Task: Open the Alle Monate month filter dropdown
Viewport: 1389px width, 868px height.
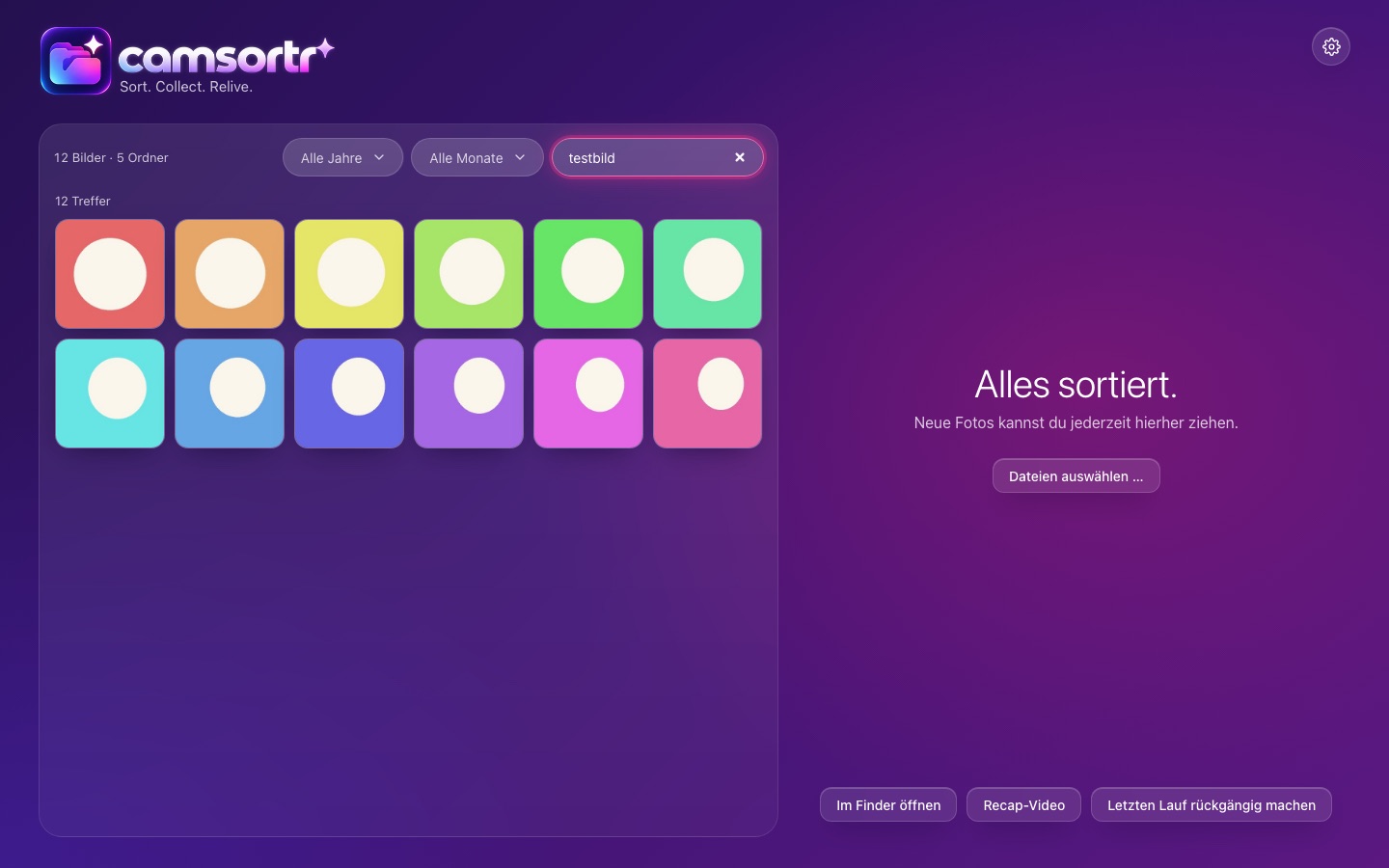Action: pyautogui.click(x=477, y=157)
